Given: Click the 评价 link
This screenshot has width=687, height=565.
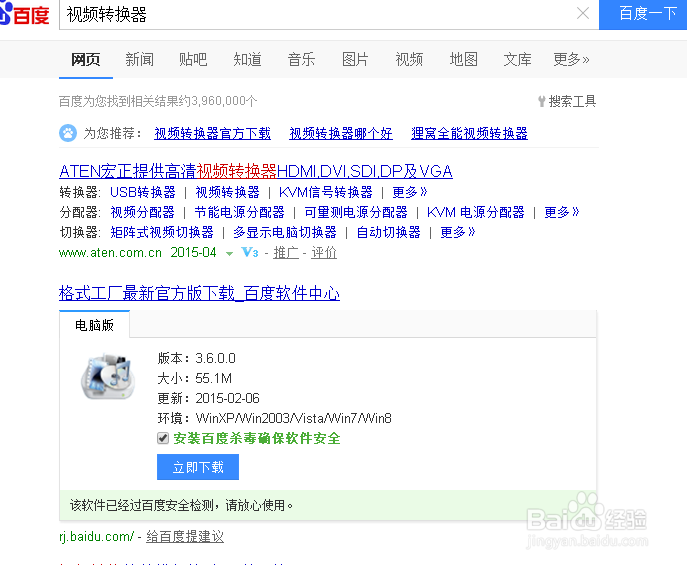Looking at the screenshot, I should coord(324,253).
